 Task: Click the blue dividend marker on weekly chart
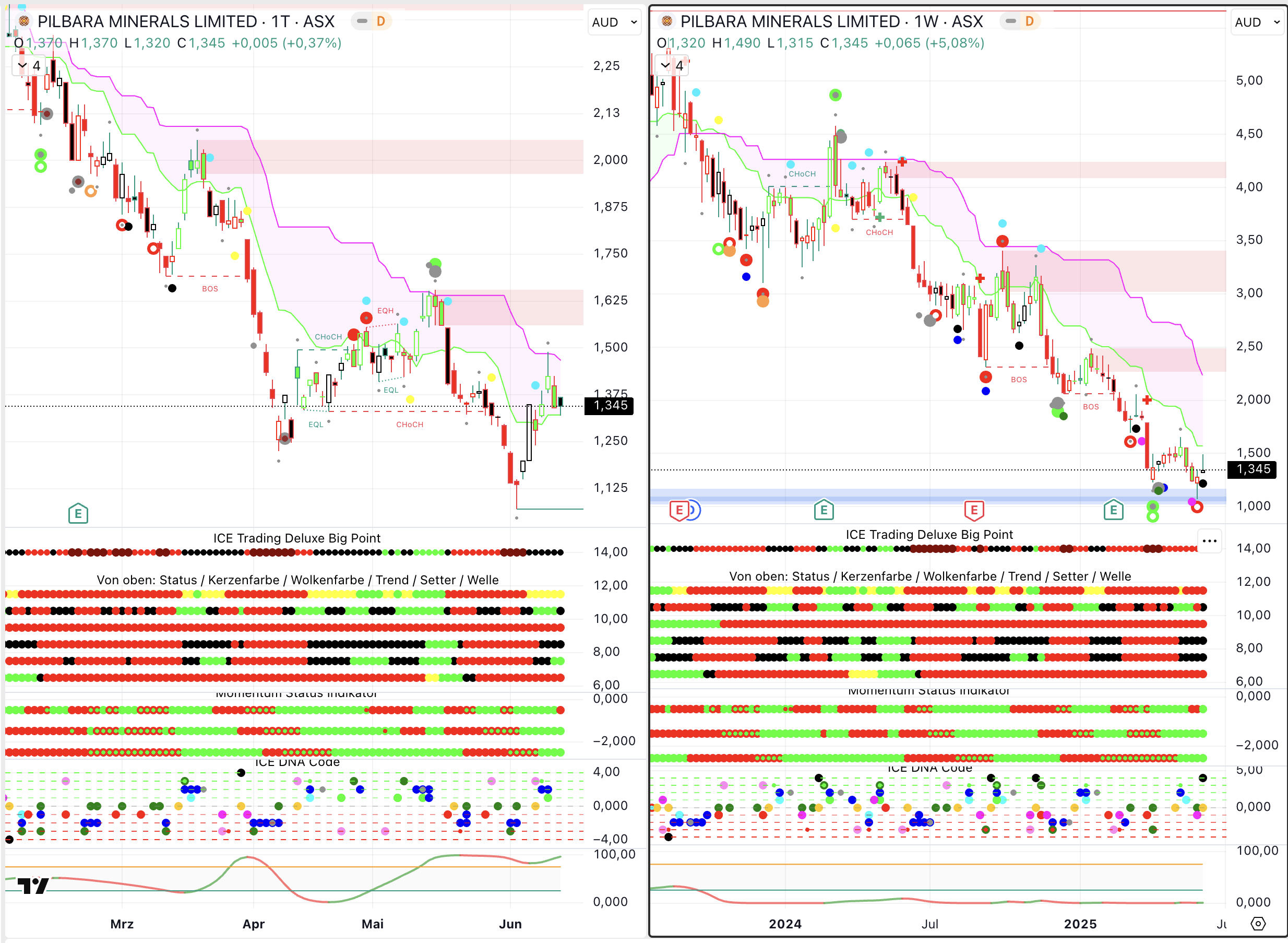[694, 510]
